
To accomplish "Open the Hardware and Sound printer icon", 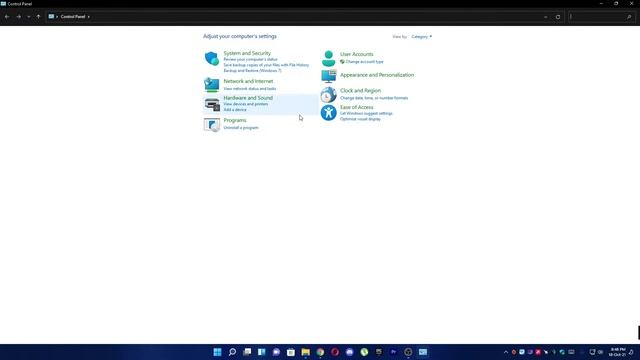I will point(212,104).
